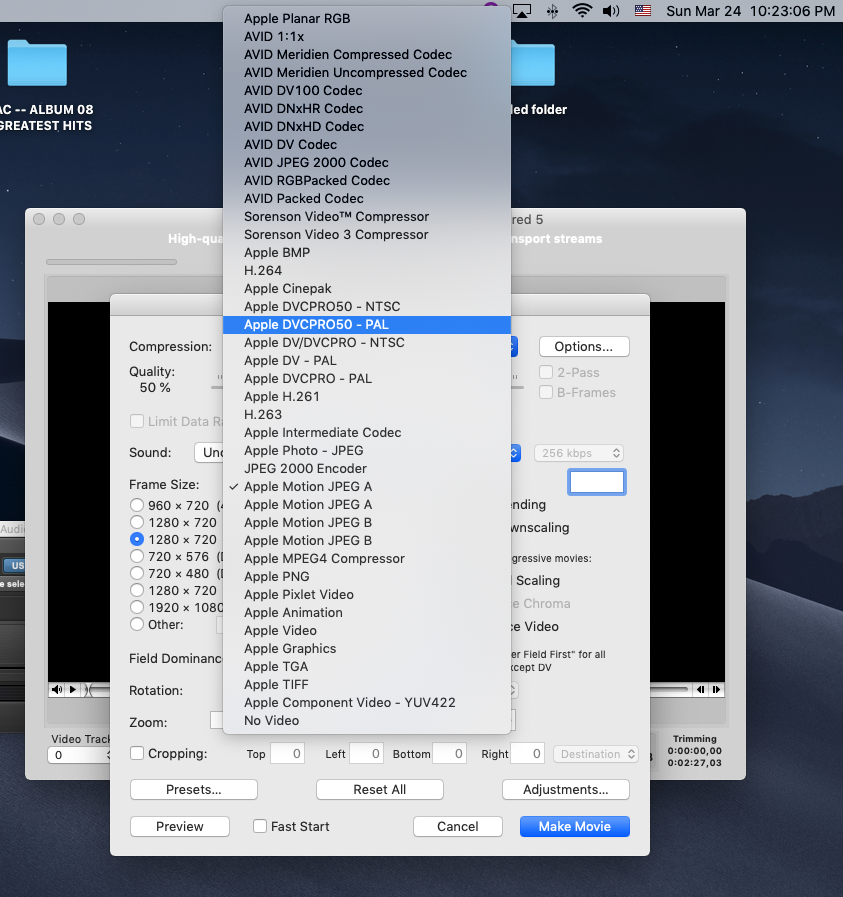843x897 pixels.
Task: Select AVID RGBPacked Codec
Action: point(367,181)
